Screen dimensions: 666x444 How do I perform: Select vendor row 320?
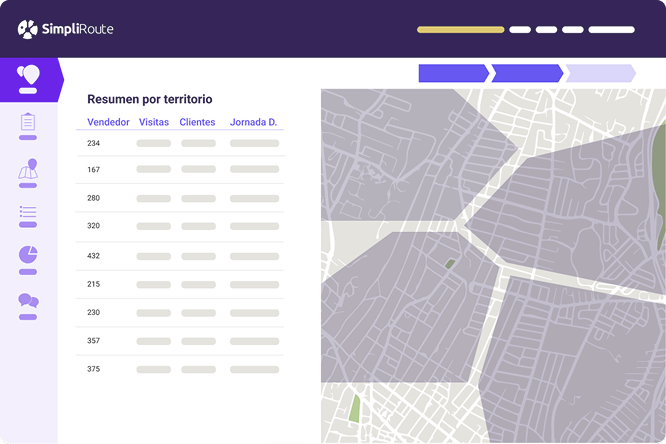(180, 226)
